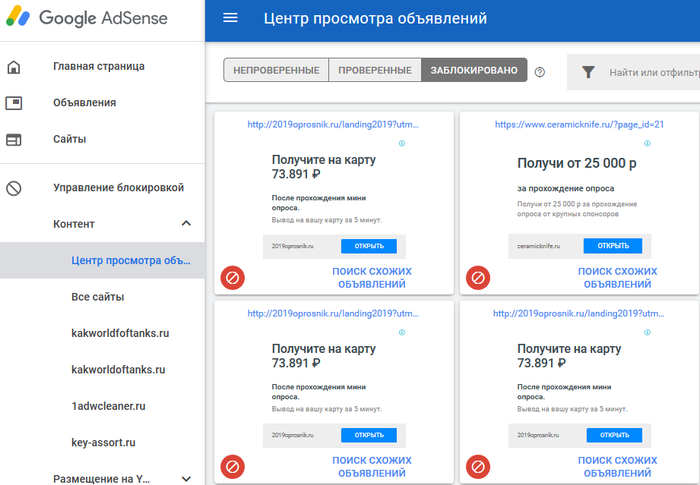Click ПОИСК СХОЖИХ ОБЪЯВЛЕНИЙ on ceramicknife ad
This screenshot has width=700, height=485.
(617, 278)
